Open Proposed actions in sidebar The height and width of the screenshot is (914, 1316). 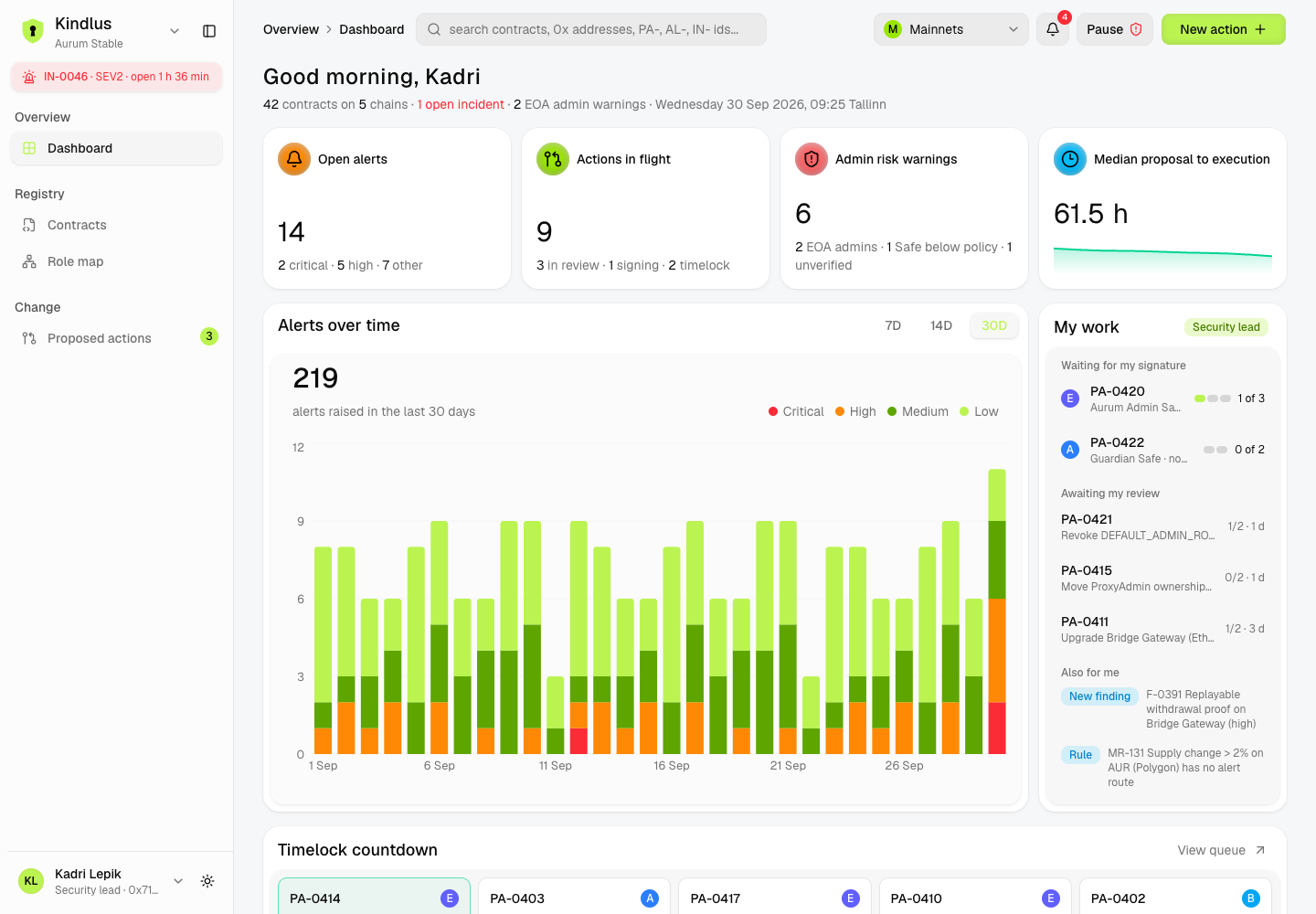click(117, 338)
